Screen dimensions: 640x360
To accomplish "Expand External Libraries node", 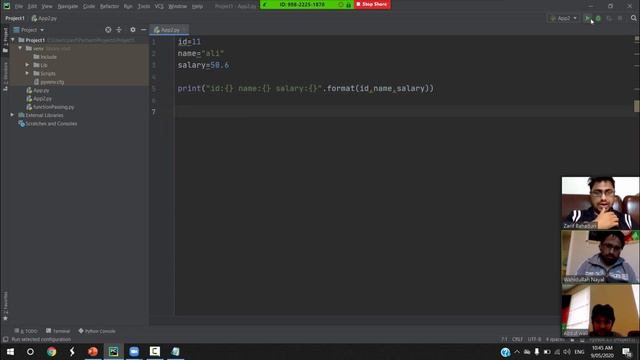I will (x=12, y=115).
